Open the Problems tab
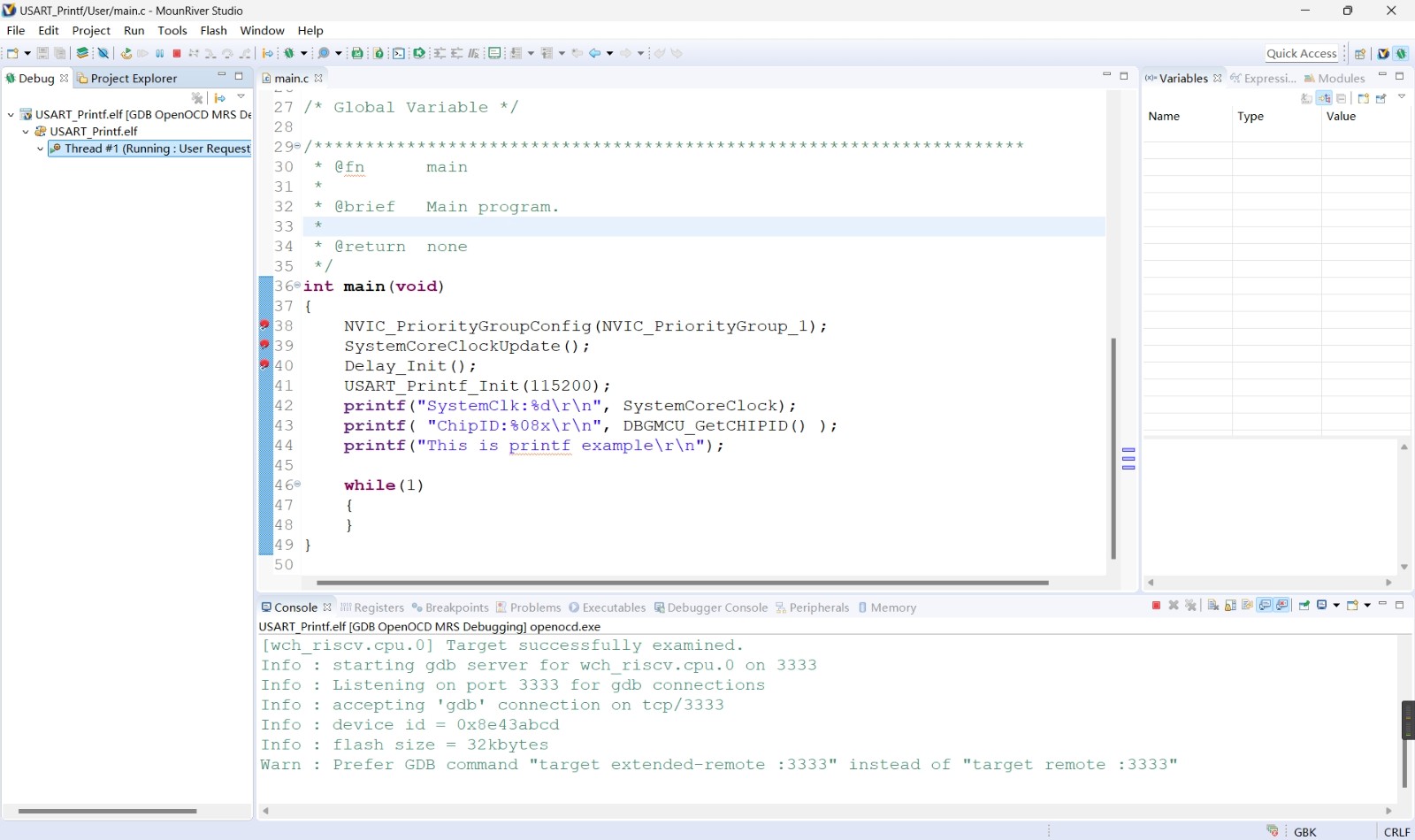This screenshot has width=1415, height=840. coord(529,607)
